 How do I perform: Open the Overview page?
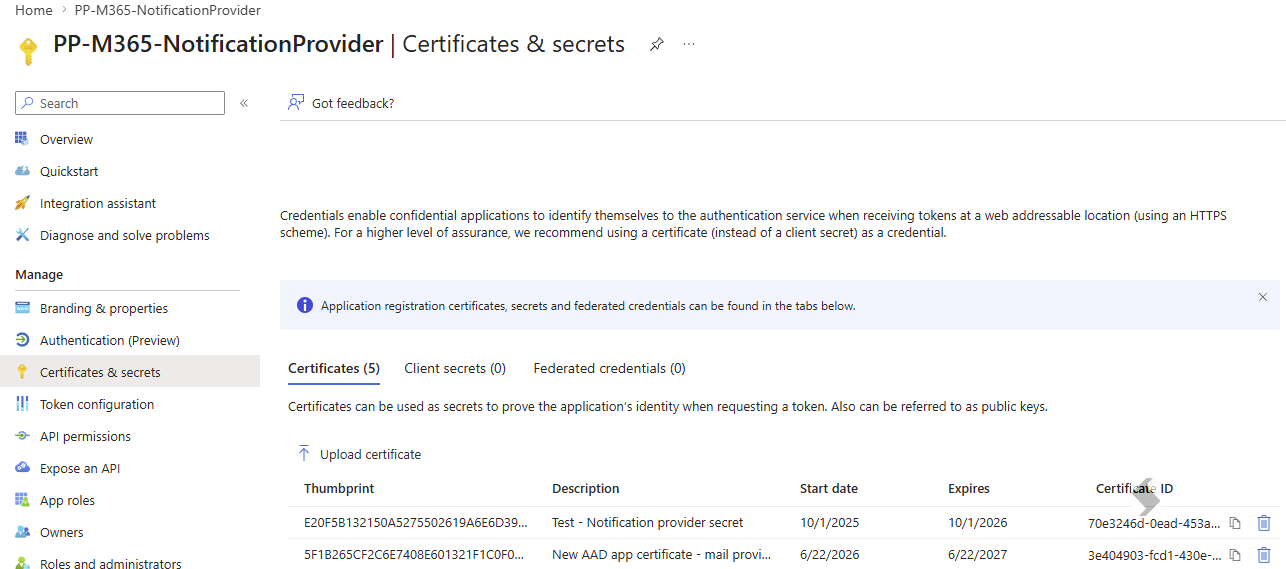coord(66,139)
